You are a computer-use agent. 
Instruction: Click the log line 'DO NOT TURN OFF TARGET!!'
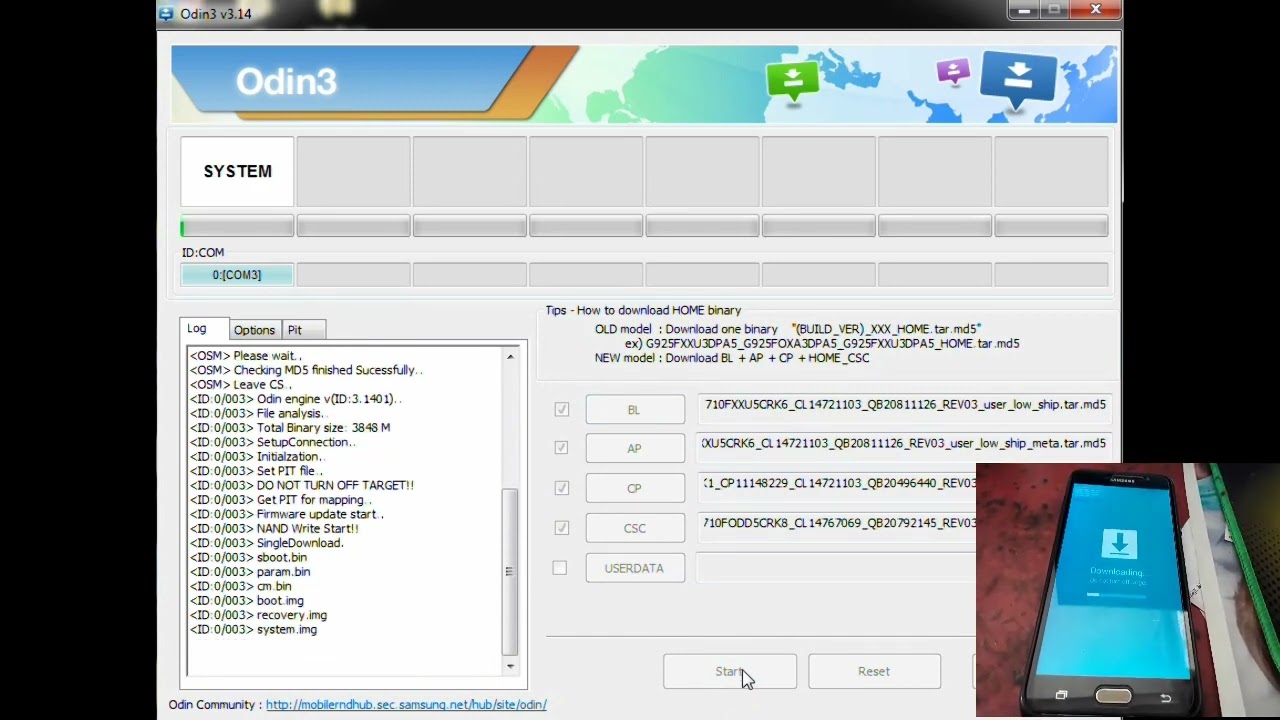click(x=302, y=486)
